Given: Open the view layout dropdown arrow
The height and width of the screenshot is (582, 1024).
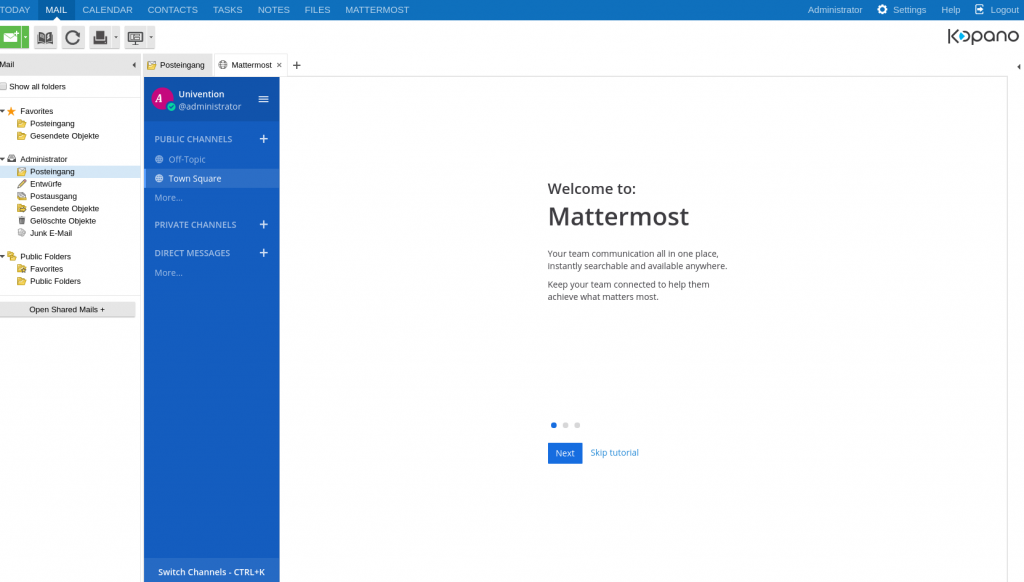Looking at the screenshot, I should (x=151, y=37).
